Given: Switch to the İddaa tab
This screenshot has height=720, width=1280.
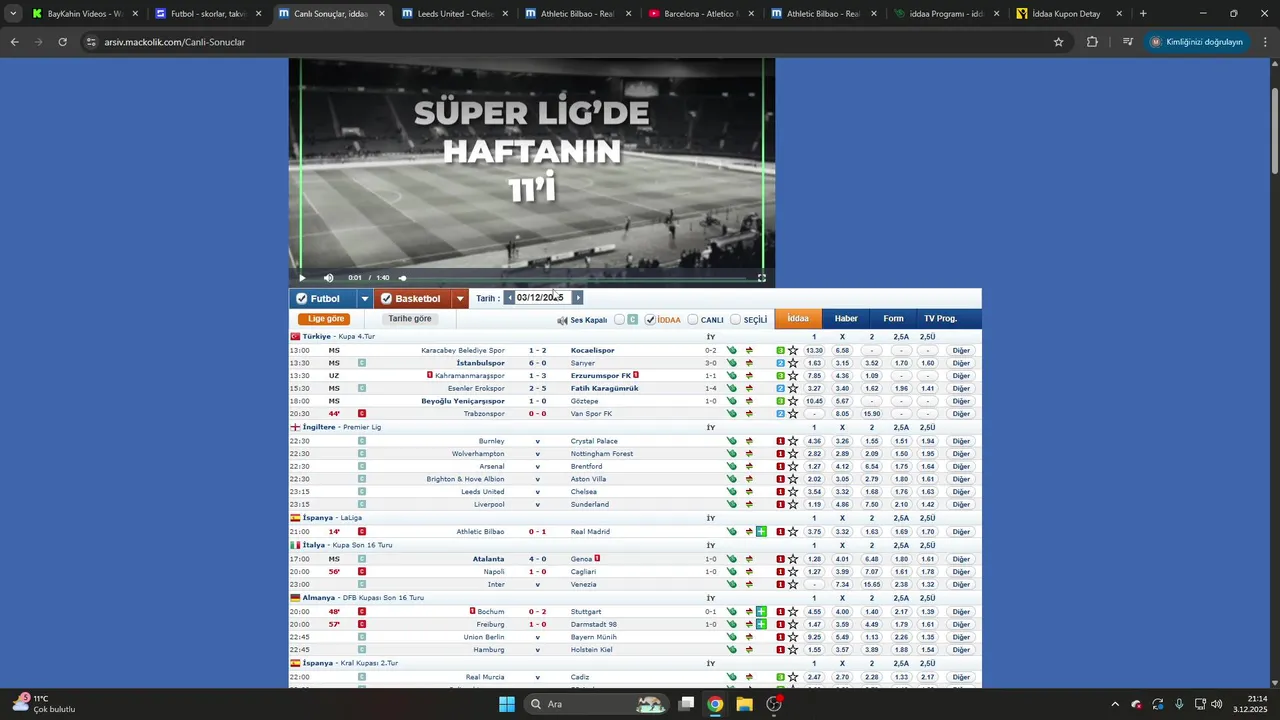Looking at the screenshot, I should pyautogui.click(x=798, y=319).
